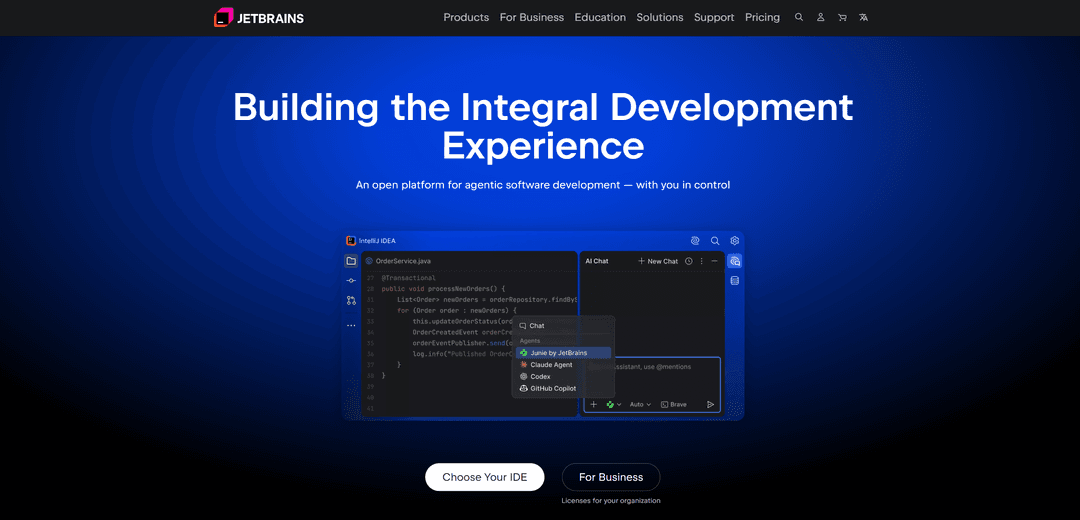Click the AI Chat panel title
1080x520 pixels.
pyautogui.click(x=596, y=261)
